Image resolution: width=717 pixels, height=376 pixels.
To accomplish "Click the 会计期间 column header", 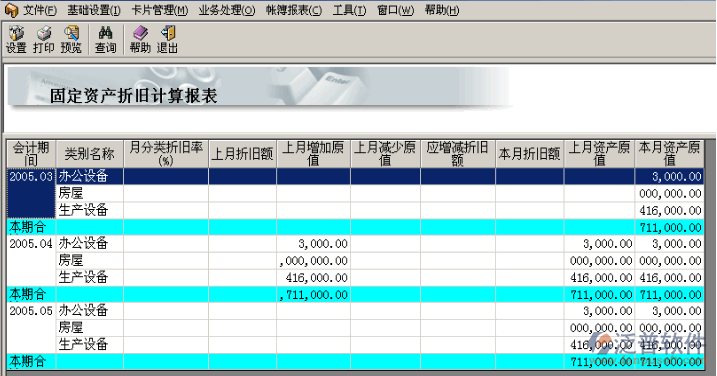I will pyautogui.click(x=31, y=154).
